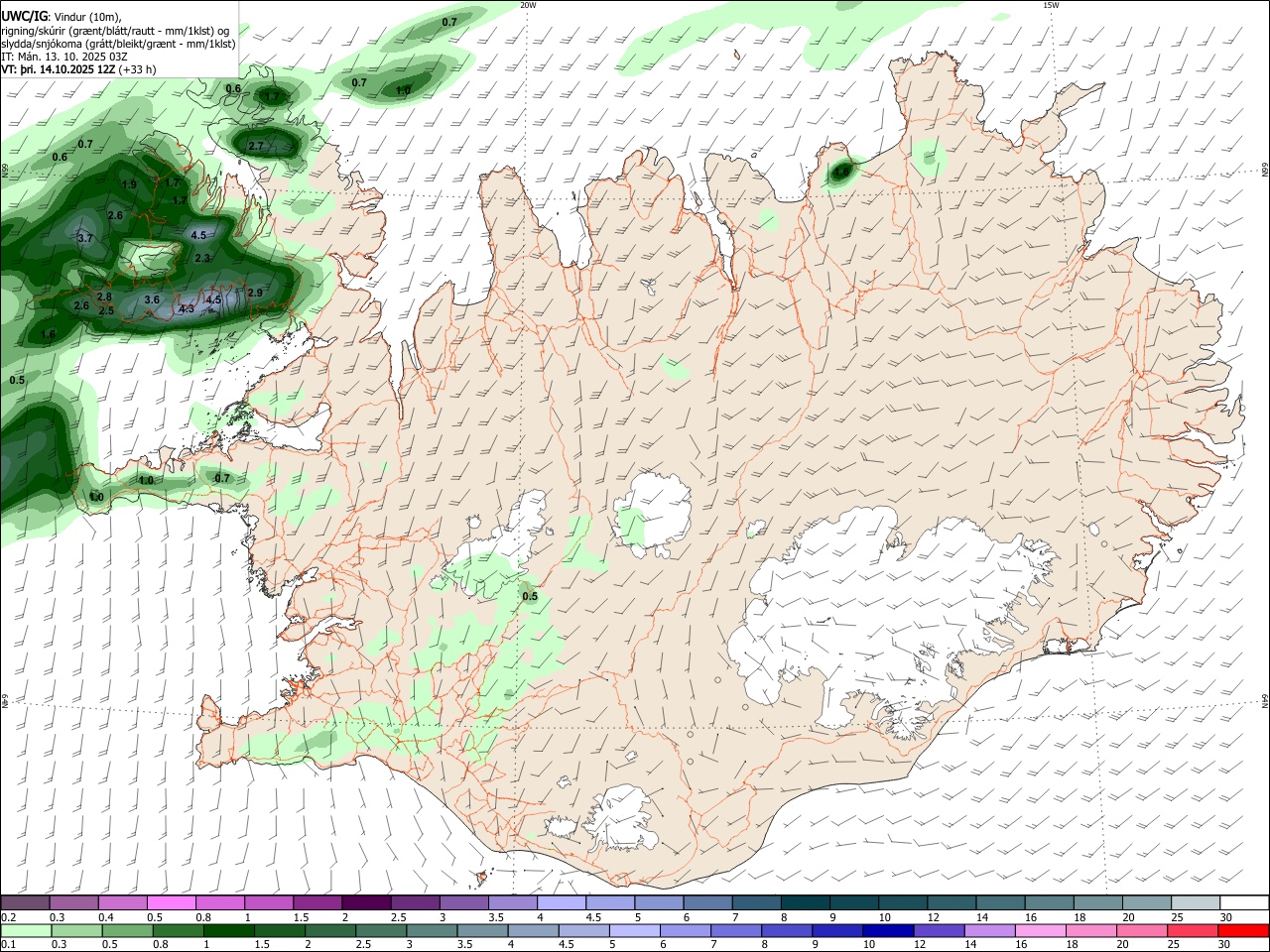
Task: Select the violet rain swatch labeled 12
Action: [939, 930]
